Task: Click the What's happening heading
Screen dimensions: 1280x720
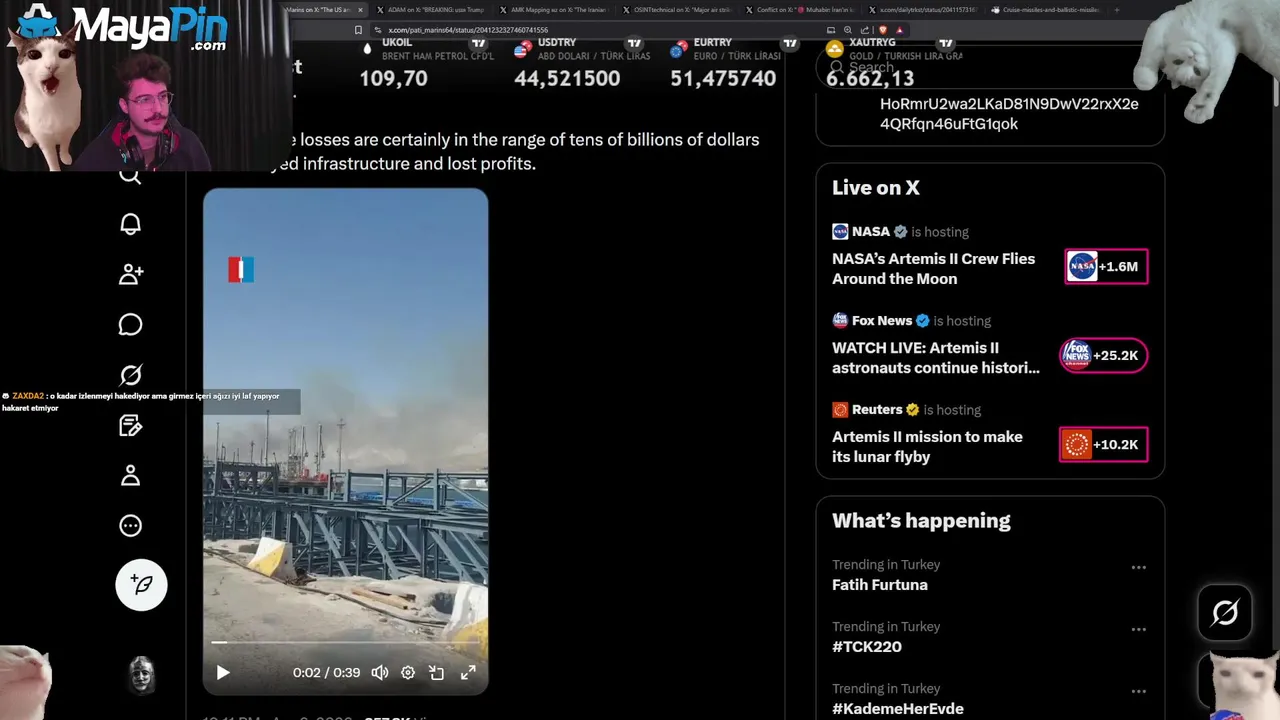Action: coord(921,521)
